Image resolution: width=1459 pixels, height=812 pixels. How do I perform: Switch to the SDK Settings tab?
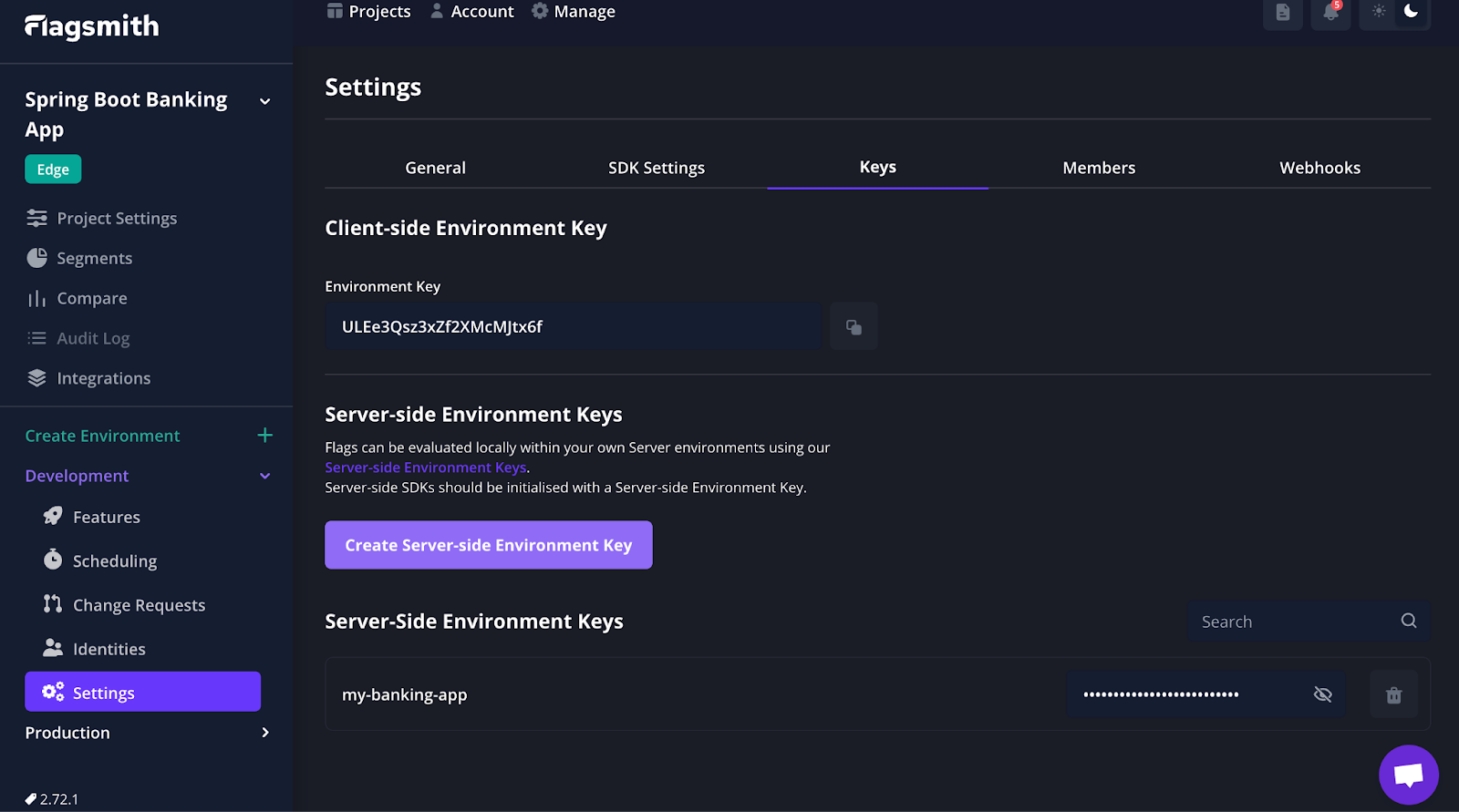[656, 168]
